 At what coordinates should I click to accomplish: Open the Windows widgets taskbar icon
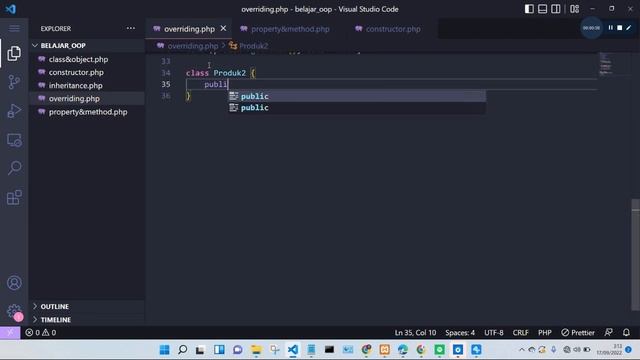219,350
